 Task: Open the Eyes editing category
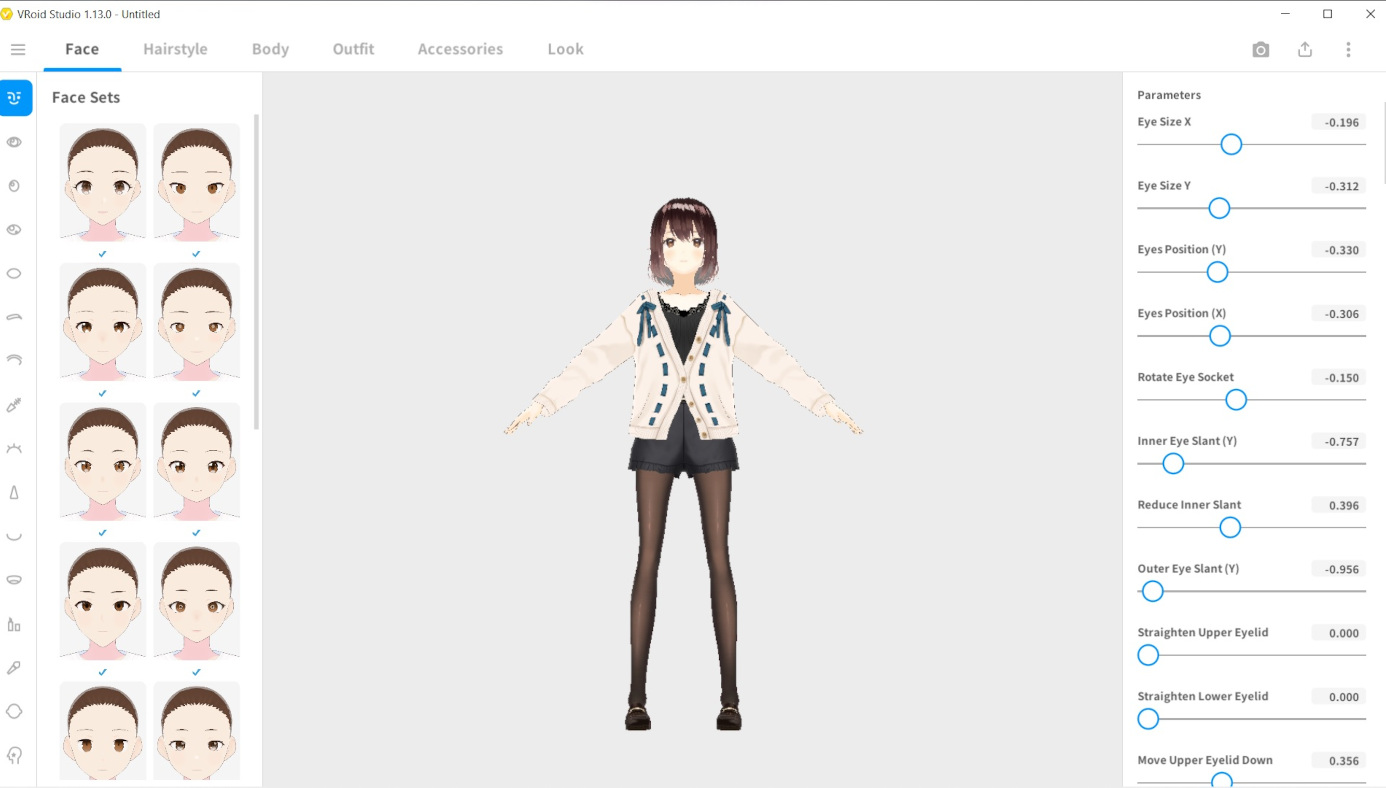point(15,141)
